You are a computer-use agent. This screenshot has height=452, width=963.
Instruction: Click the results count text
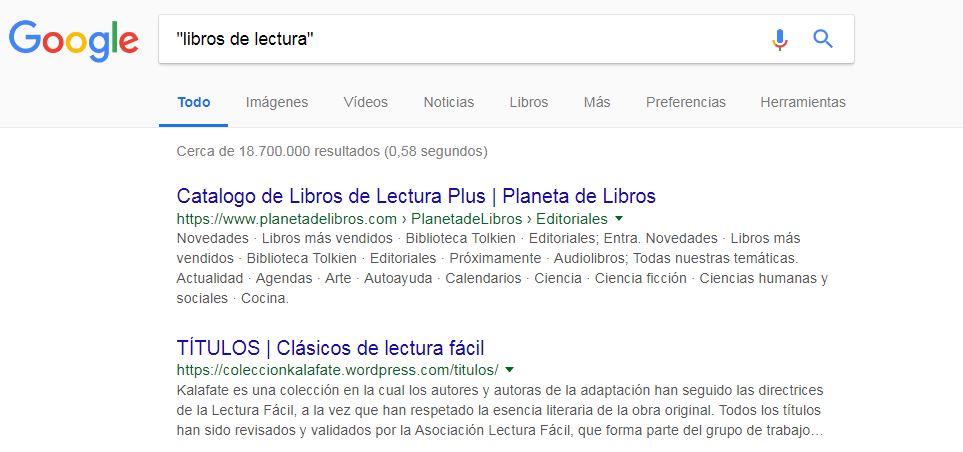[331, 152]
